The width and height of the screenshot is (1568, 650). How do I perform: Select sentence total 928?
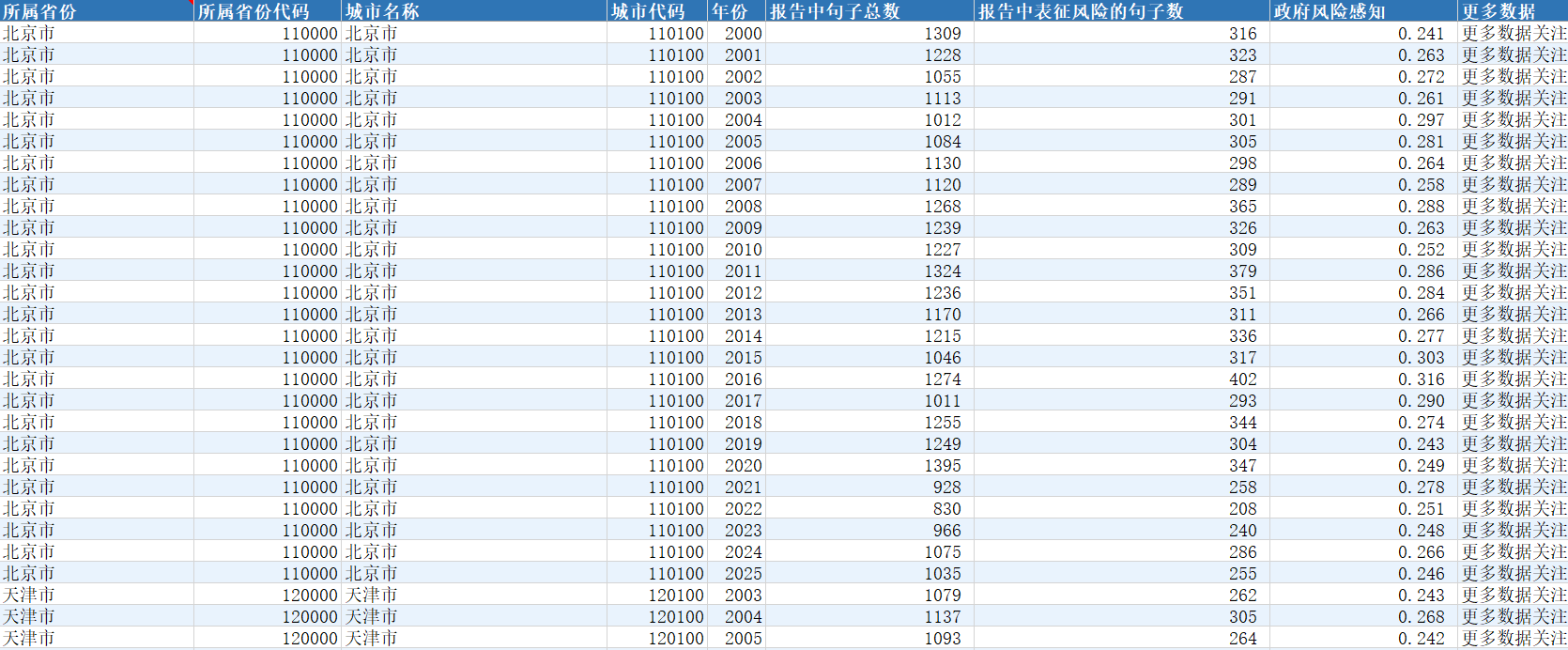point(947,487)
